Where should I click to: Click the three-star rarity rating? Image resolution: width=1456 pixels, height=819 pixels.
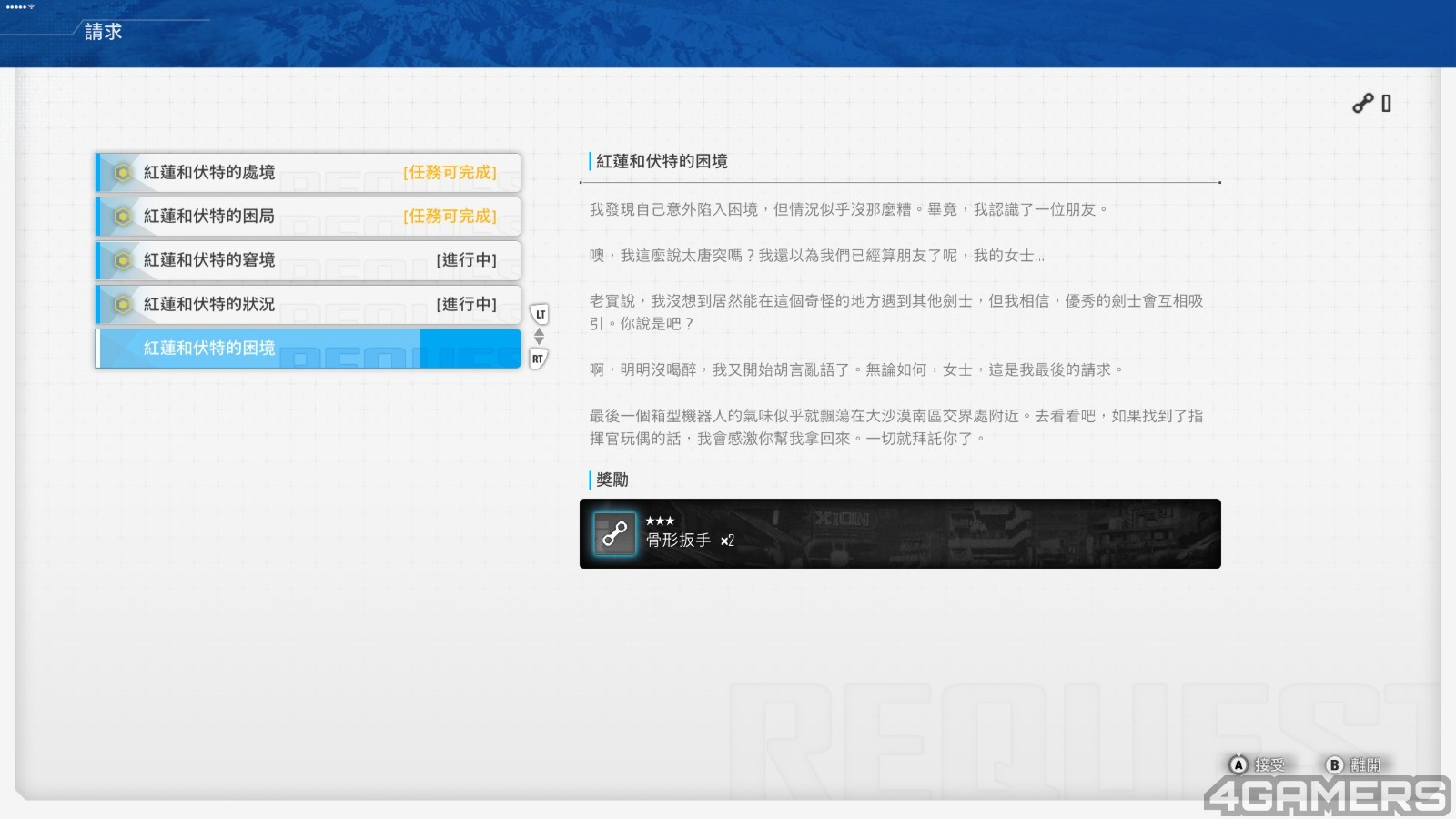(660, 521)
